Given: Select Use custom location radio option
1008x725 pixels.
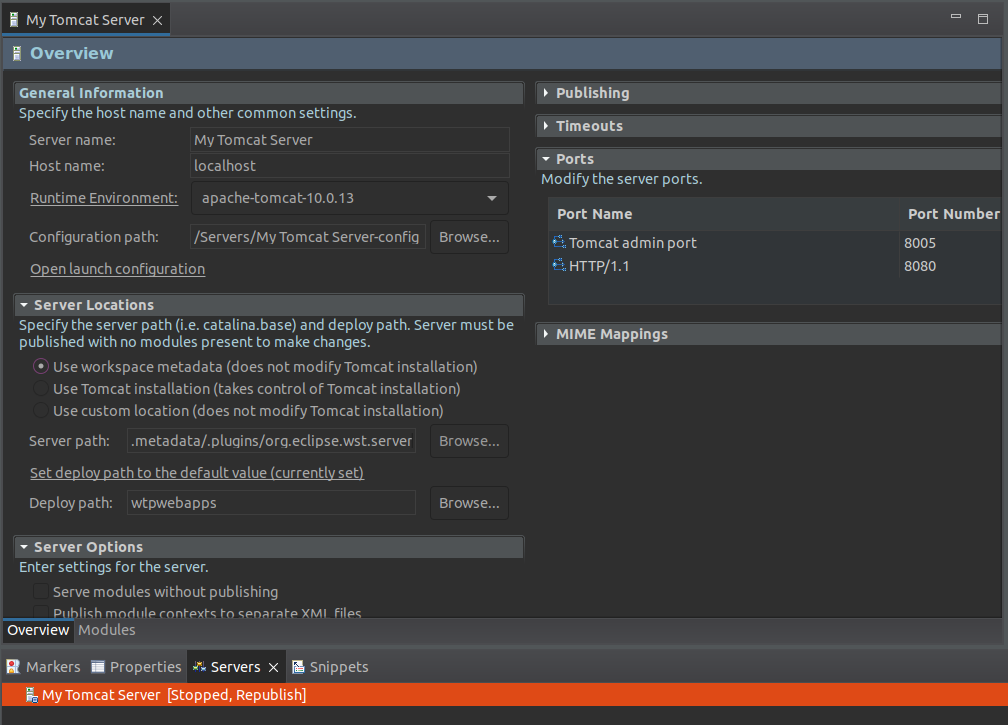Looking at the screenshot, I should [x=41, y=411].
